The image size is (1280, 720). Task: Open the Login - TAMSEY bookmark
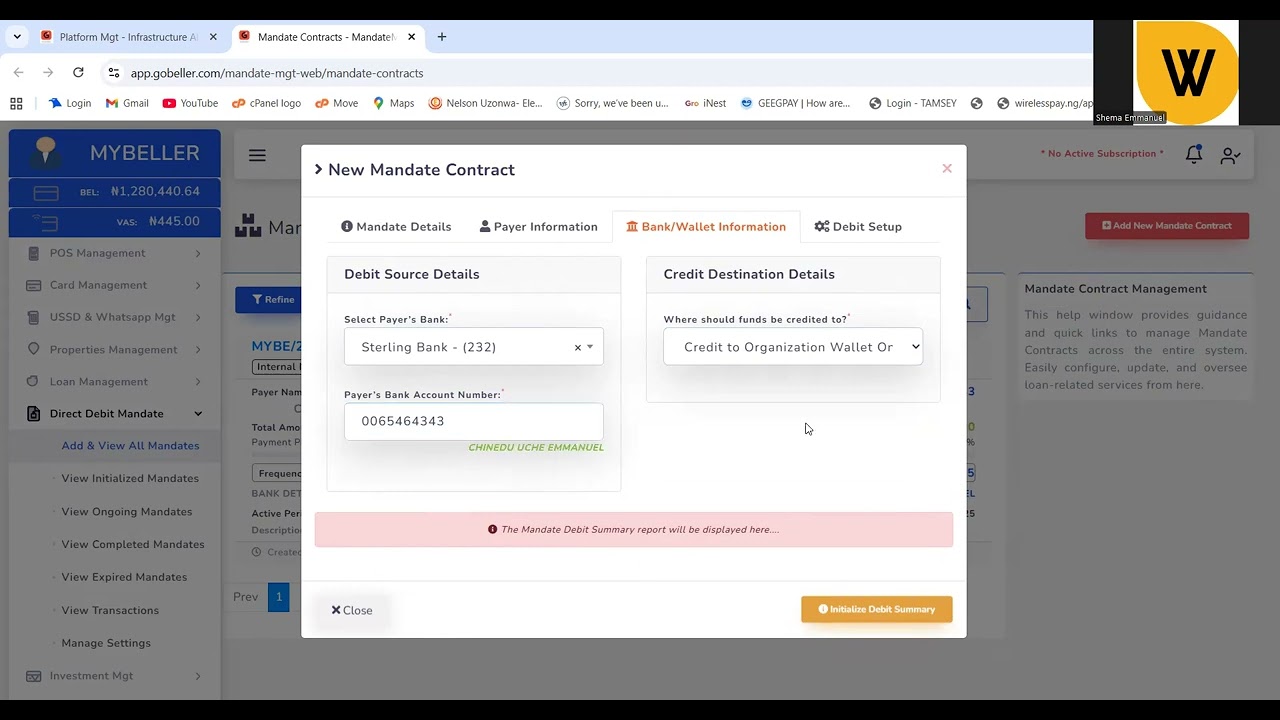pos(913,103)
